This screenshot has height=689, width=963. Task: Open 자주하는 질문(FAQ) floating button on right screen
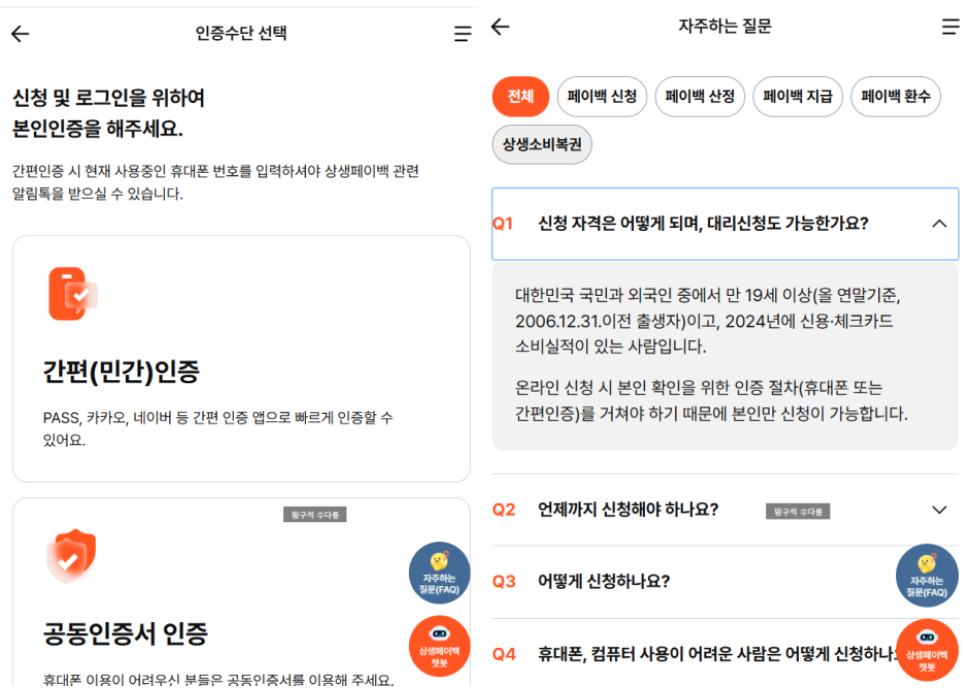coord(927,575)
